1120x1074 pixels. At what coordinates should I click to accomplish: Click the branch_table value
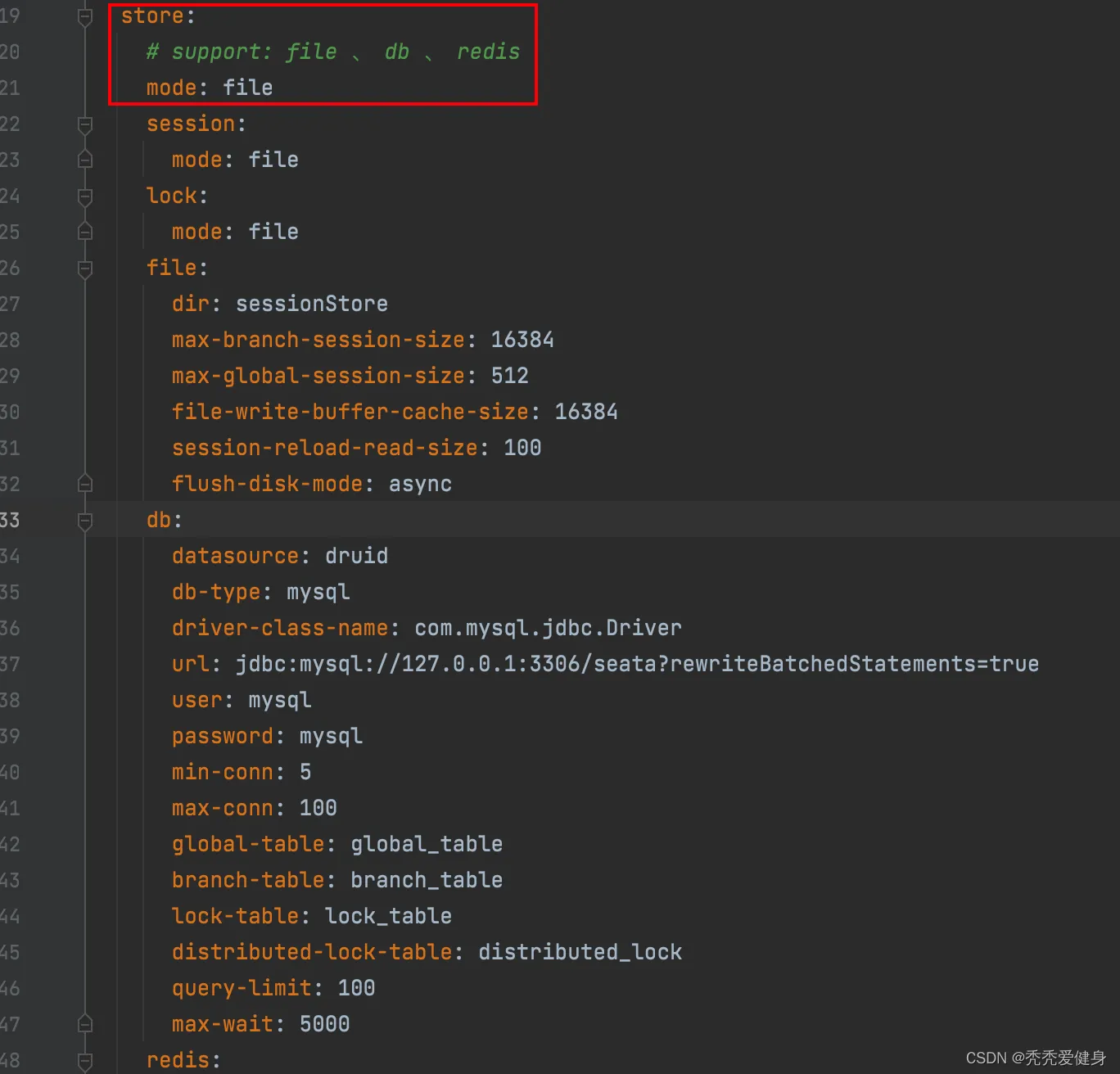coord(427,880)
